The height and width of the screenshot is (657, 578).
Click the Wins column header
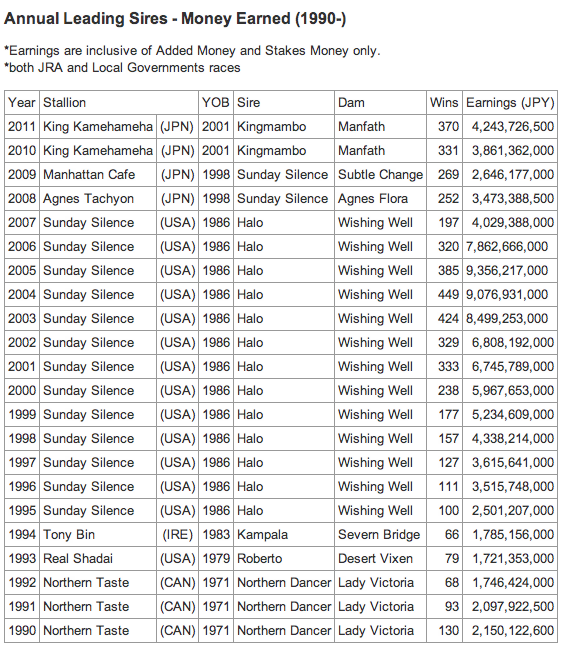point(444,103)
